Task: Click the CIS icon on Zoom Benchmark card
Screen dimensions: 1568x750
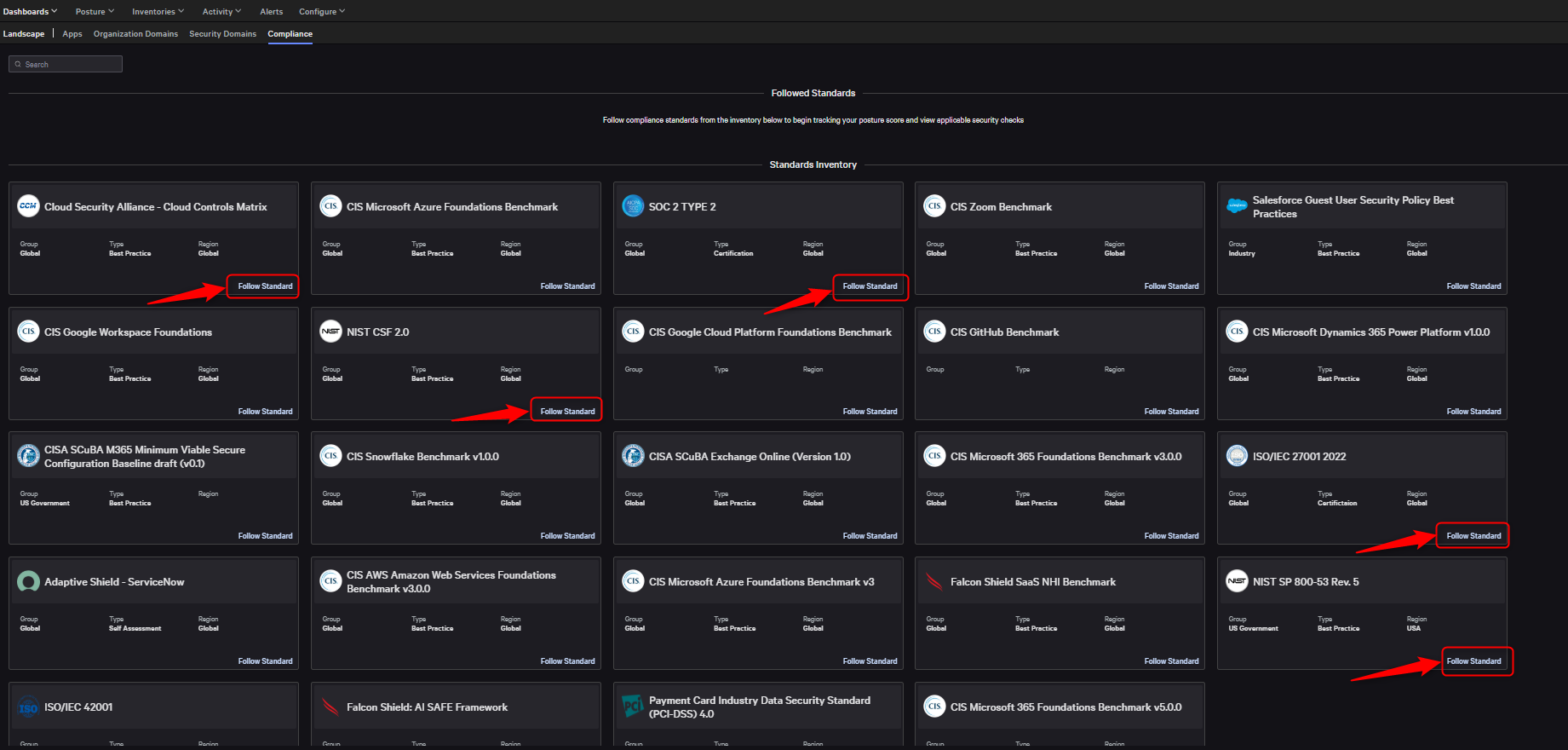Action: coord(934,205)
